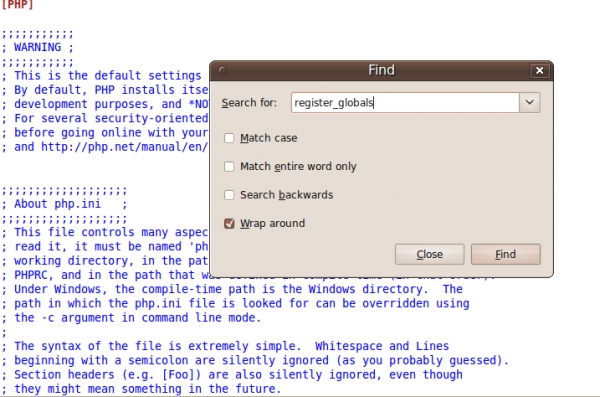Click the "; WARNING ;" line in editor

37,47
